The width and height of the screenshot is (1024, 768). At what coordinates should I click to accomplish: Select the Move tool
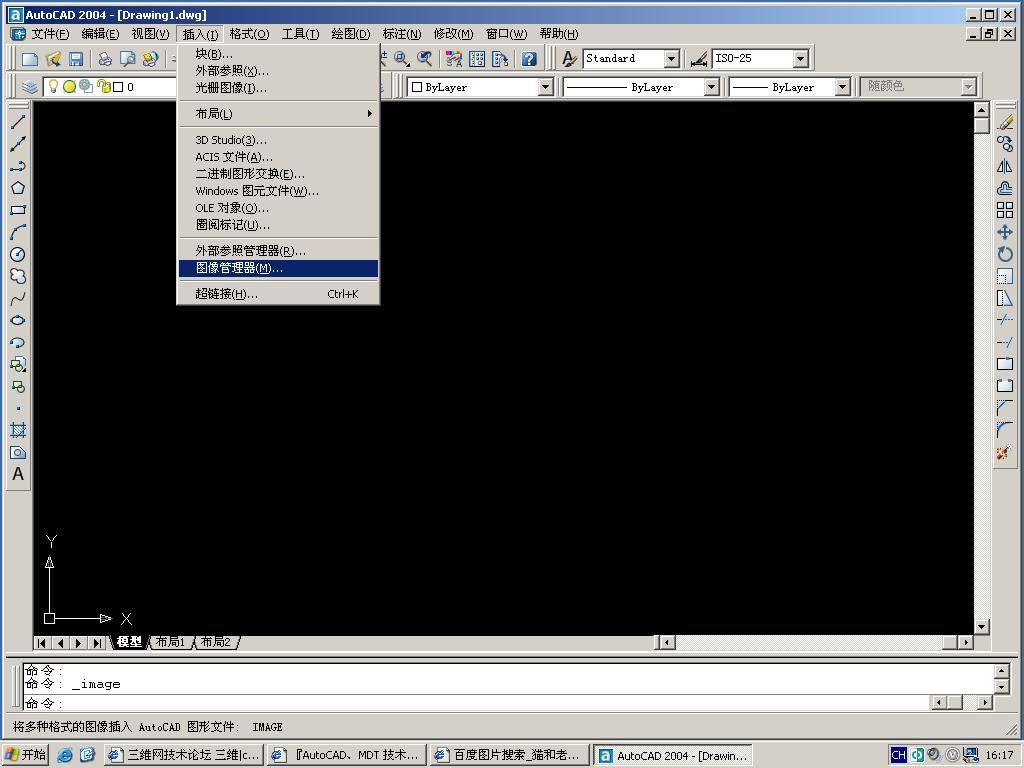pyautogui.click(x=1005, y=232)
